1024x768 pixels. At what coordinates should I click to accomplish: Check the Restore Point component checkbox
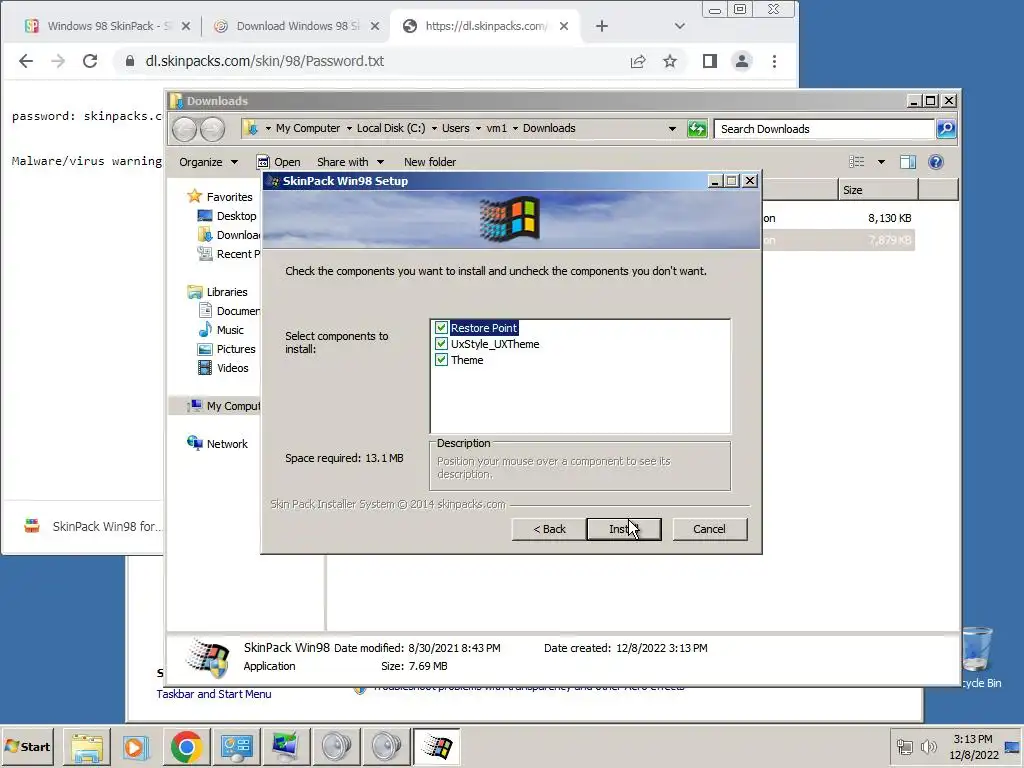click(441, 328)
